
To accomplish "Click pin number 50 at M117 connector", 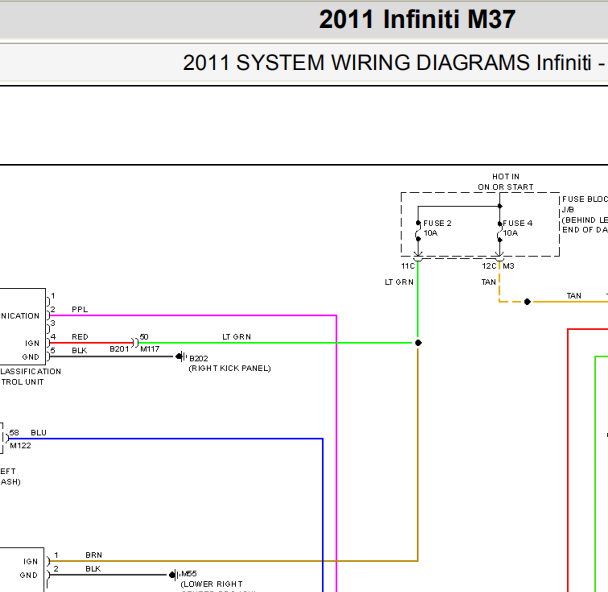I will [144, 337].
